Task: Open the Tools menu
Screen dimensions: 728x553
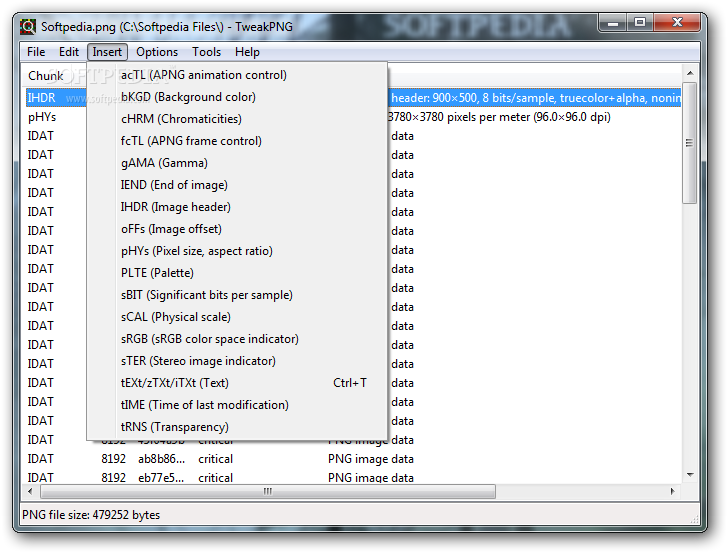Action: (x=207, y=52)
